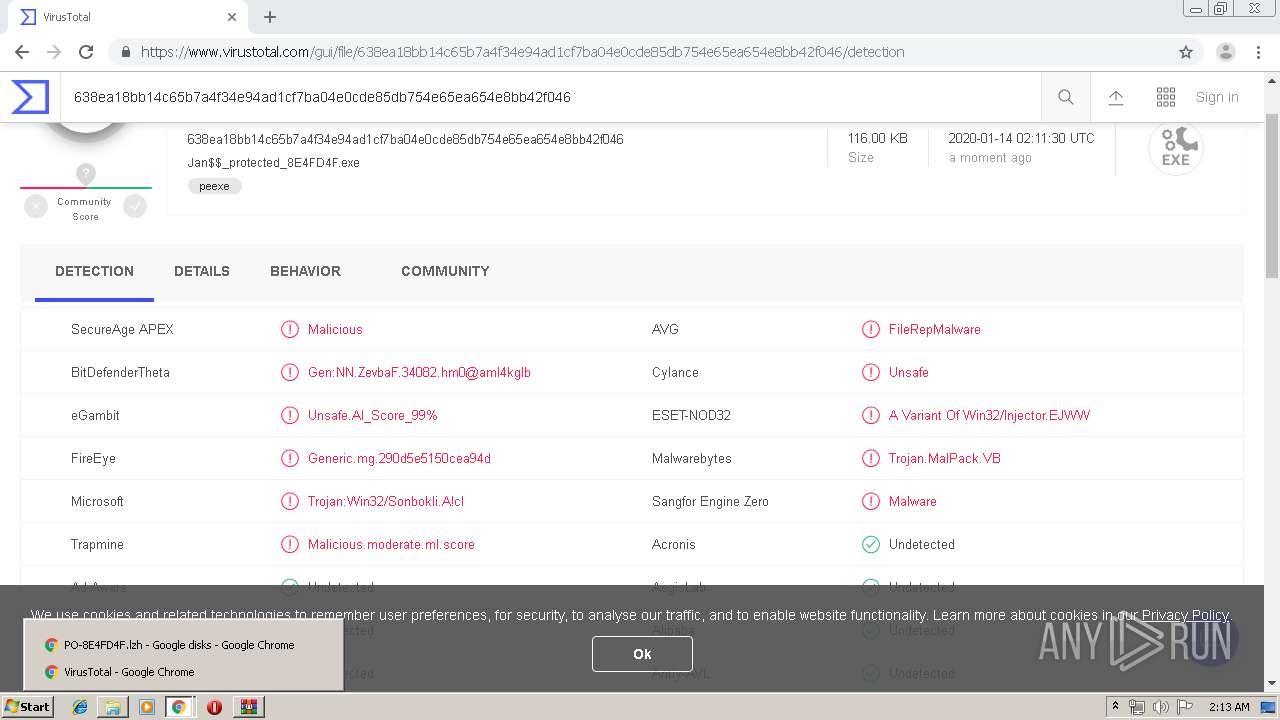Select the 116.00 KB size value

tap(878, 138)
